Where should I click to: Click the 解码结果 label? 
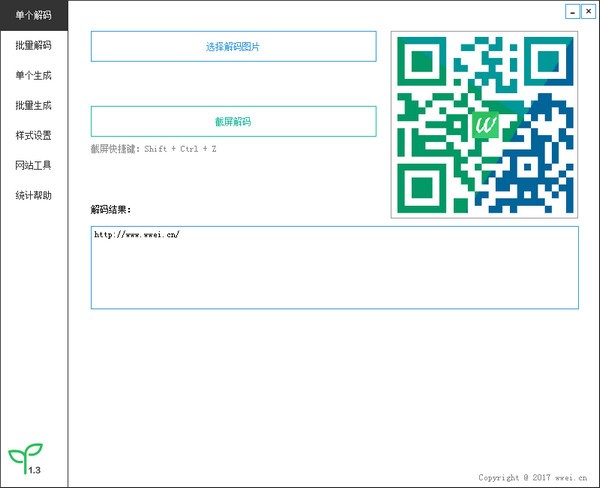click(x=111, y=210)
